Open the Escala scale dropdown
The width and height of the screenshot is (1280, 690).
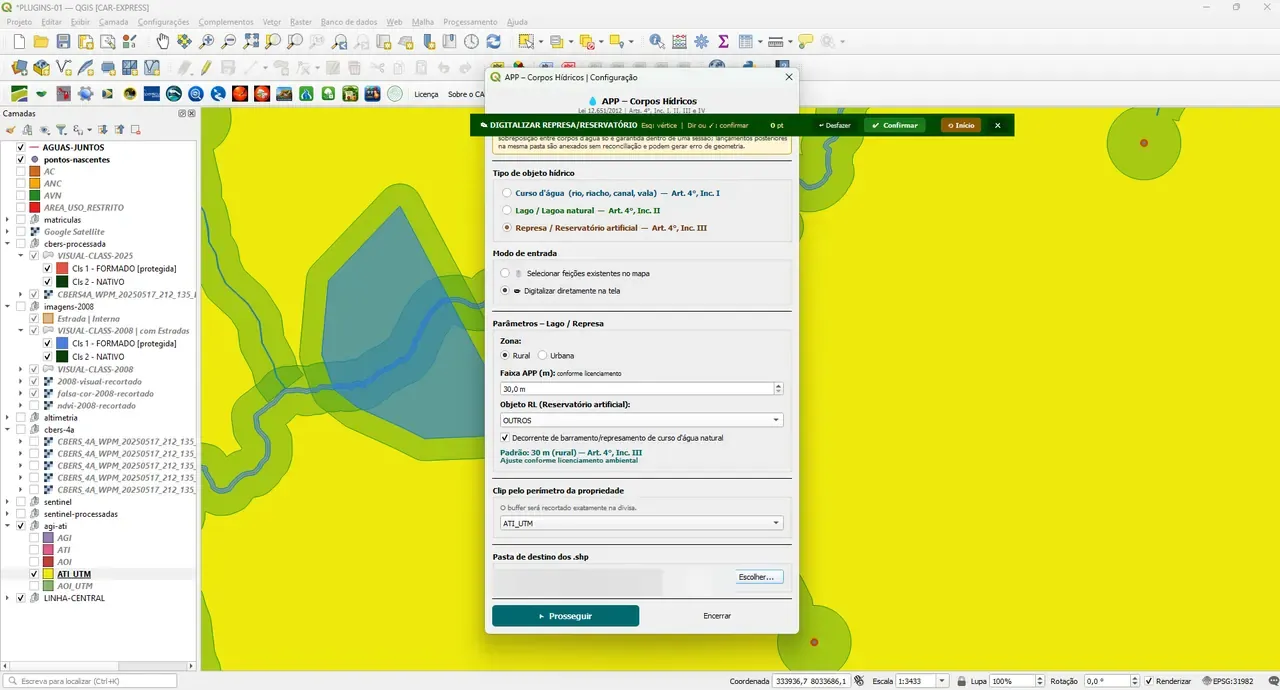[942, 681]
